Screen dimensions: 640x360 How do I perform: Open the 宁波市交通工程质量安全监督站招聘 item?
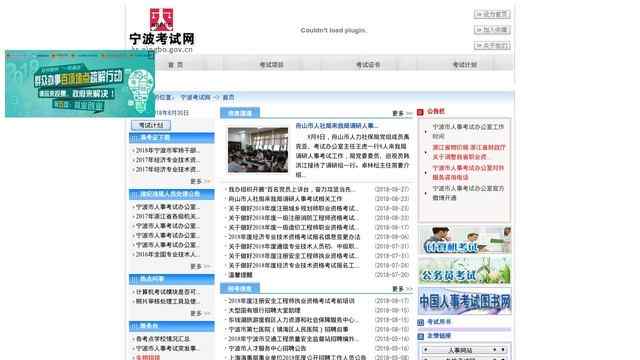coord(293,339)
